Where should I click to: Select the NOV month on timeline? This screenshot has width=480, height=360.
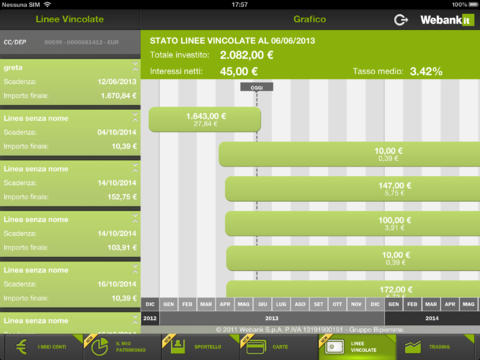click(x=356, y=304)
